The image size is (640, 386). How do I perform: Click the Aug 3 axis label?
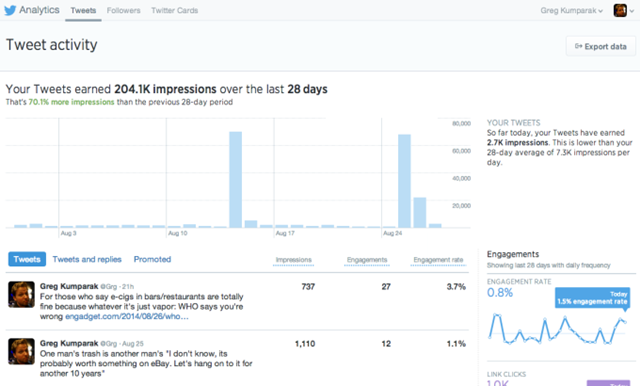click(x=69, y=233)
